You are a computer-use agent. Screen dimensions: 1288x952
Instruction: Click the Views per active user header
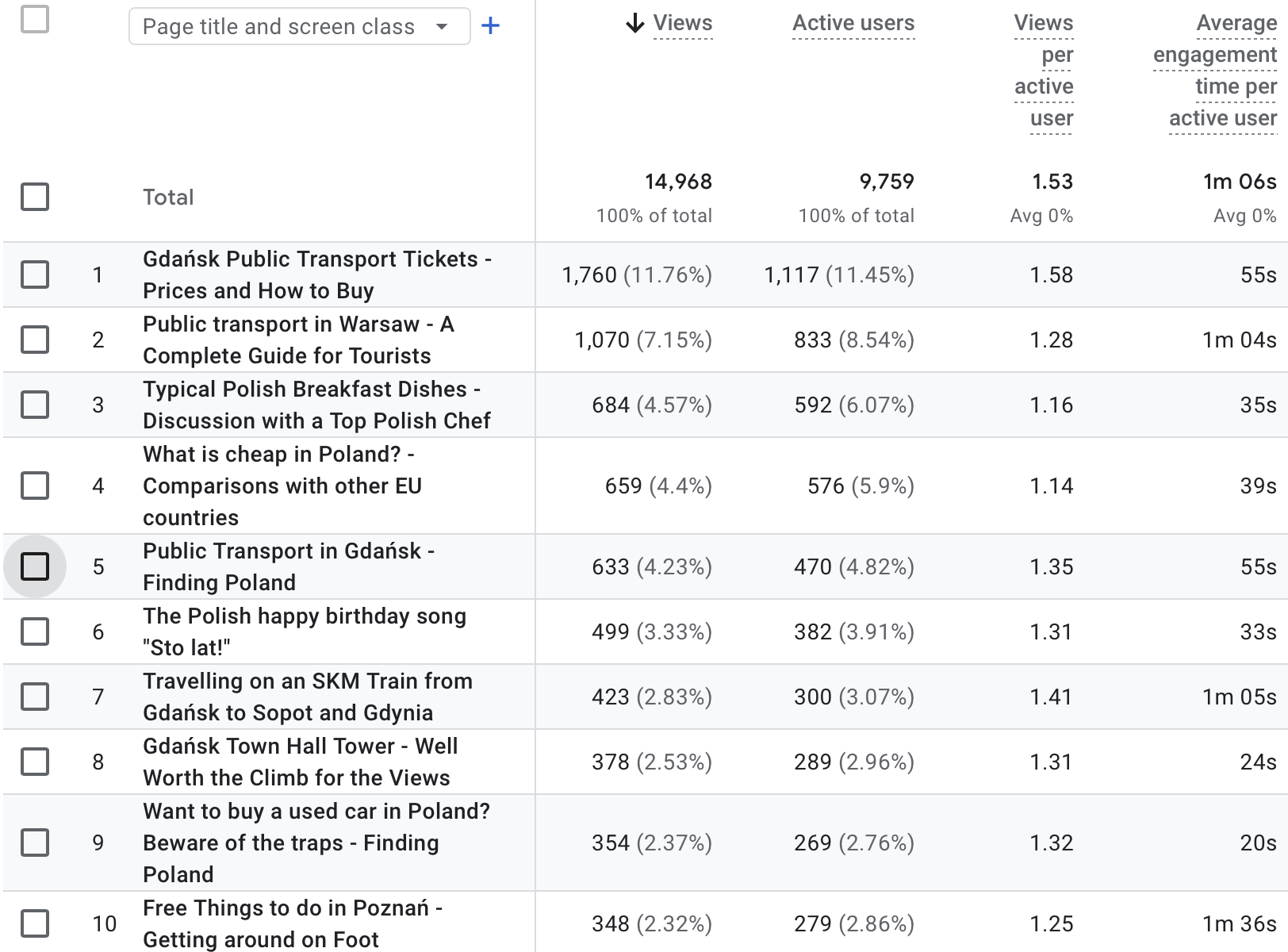click(x=1044, y=70)
